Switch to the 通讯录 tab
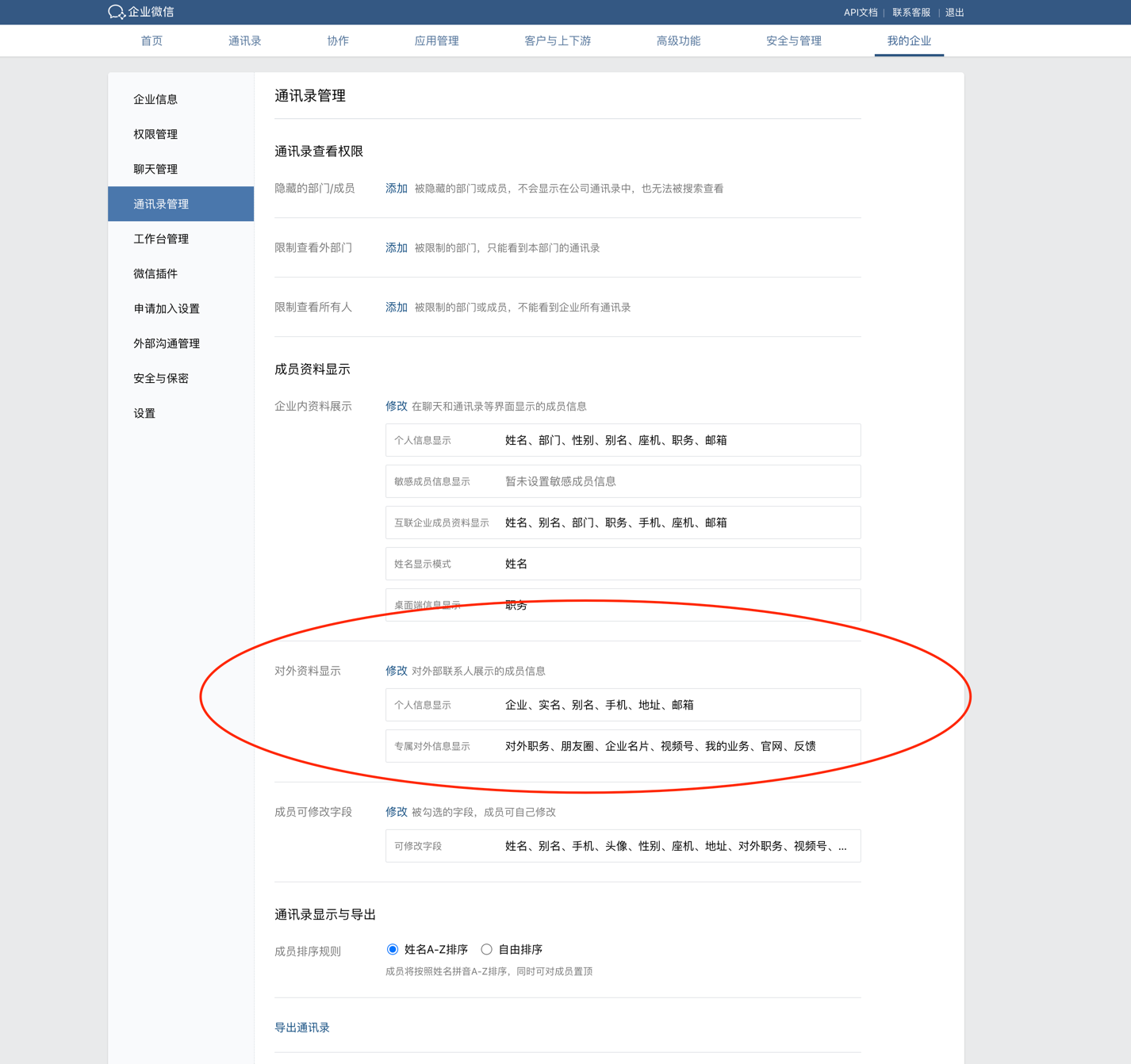Screen dimensions: 1131x1064 coord(245,40)
